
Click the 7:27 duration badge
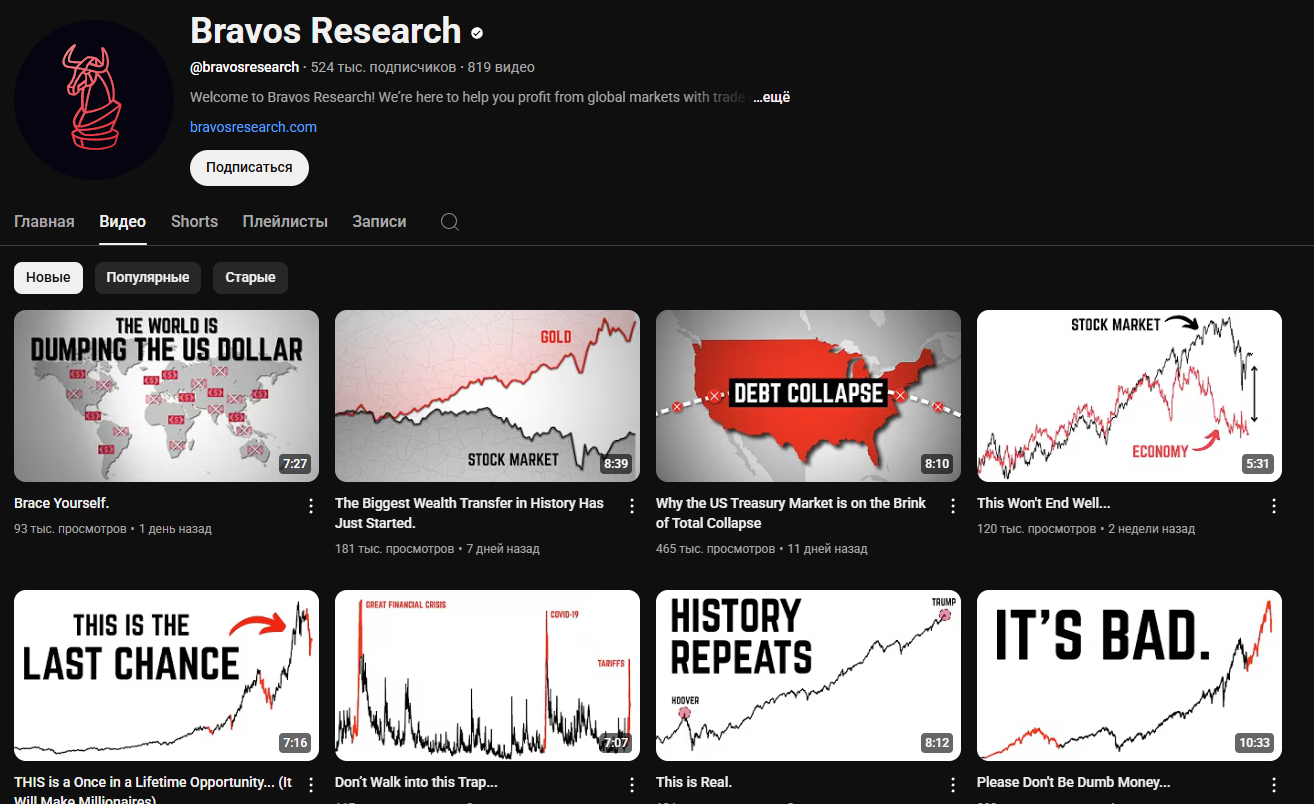click(295, 464)
